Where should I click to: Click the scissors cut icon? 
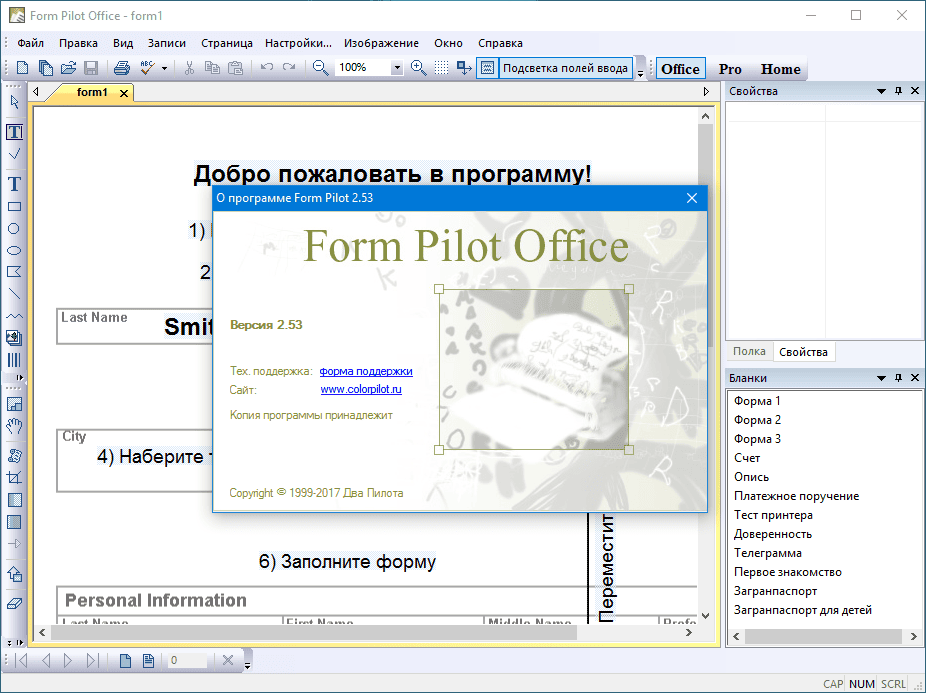pyautogui.click(x=189, y=68)
